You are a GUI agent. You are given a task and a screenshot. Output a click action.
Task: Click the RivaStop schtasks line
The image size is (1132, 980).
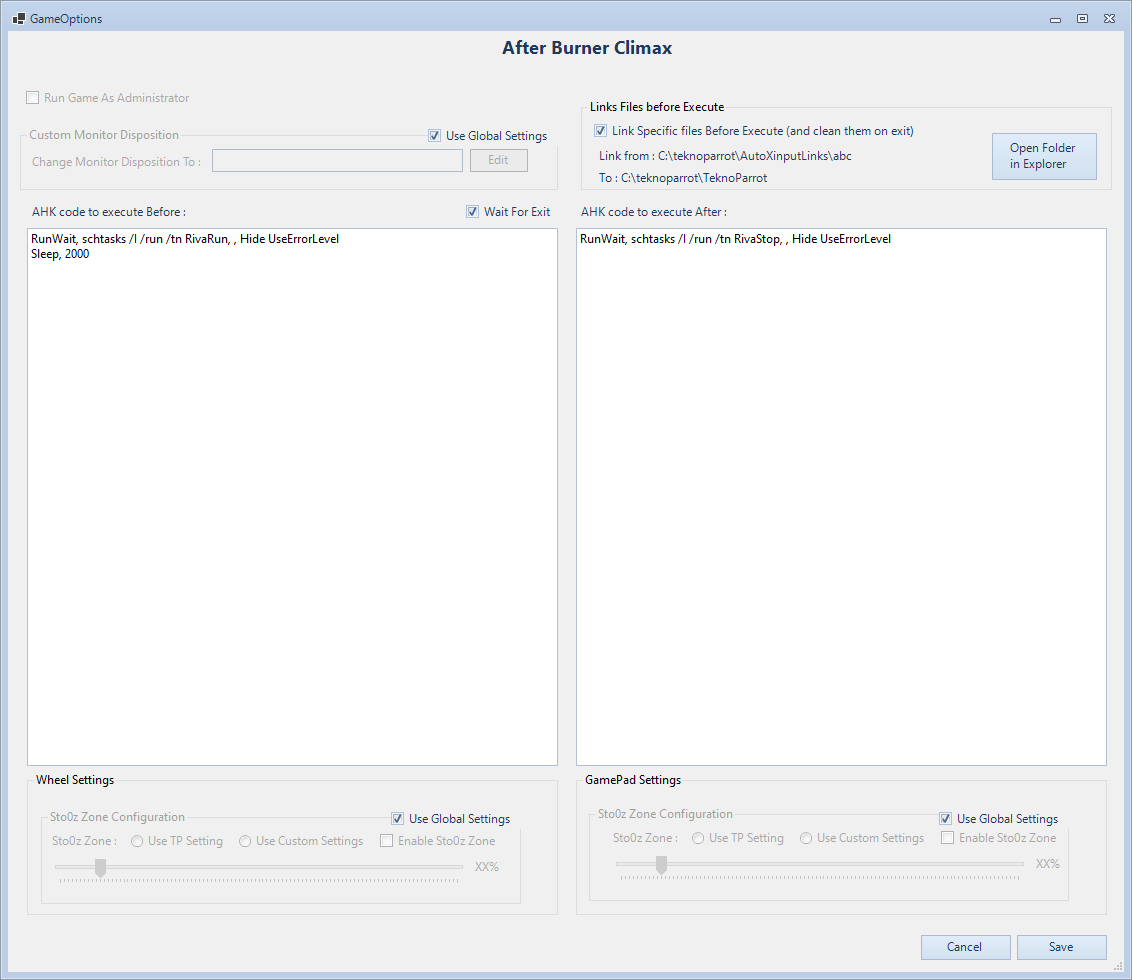[x=736, y=239]
